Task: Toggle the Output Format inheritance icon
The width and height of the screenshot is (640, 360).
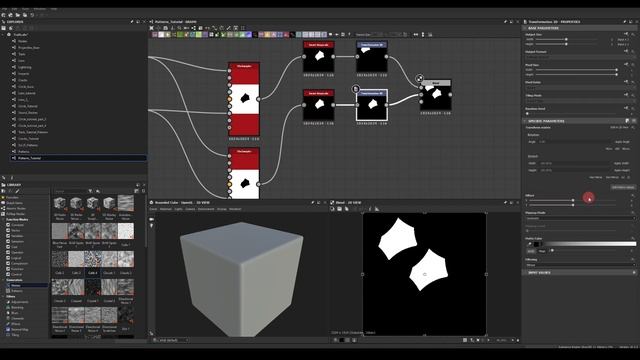Action: (626, 51)
